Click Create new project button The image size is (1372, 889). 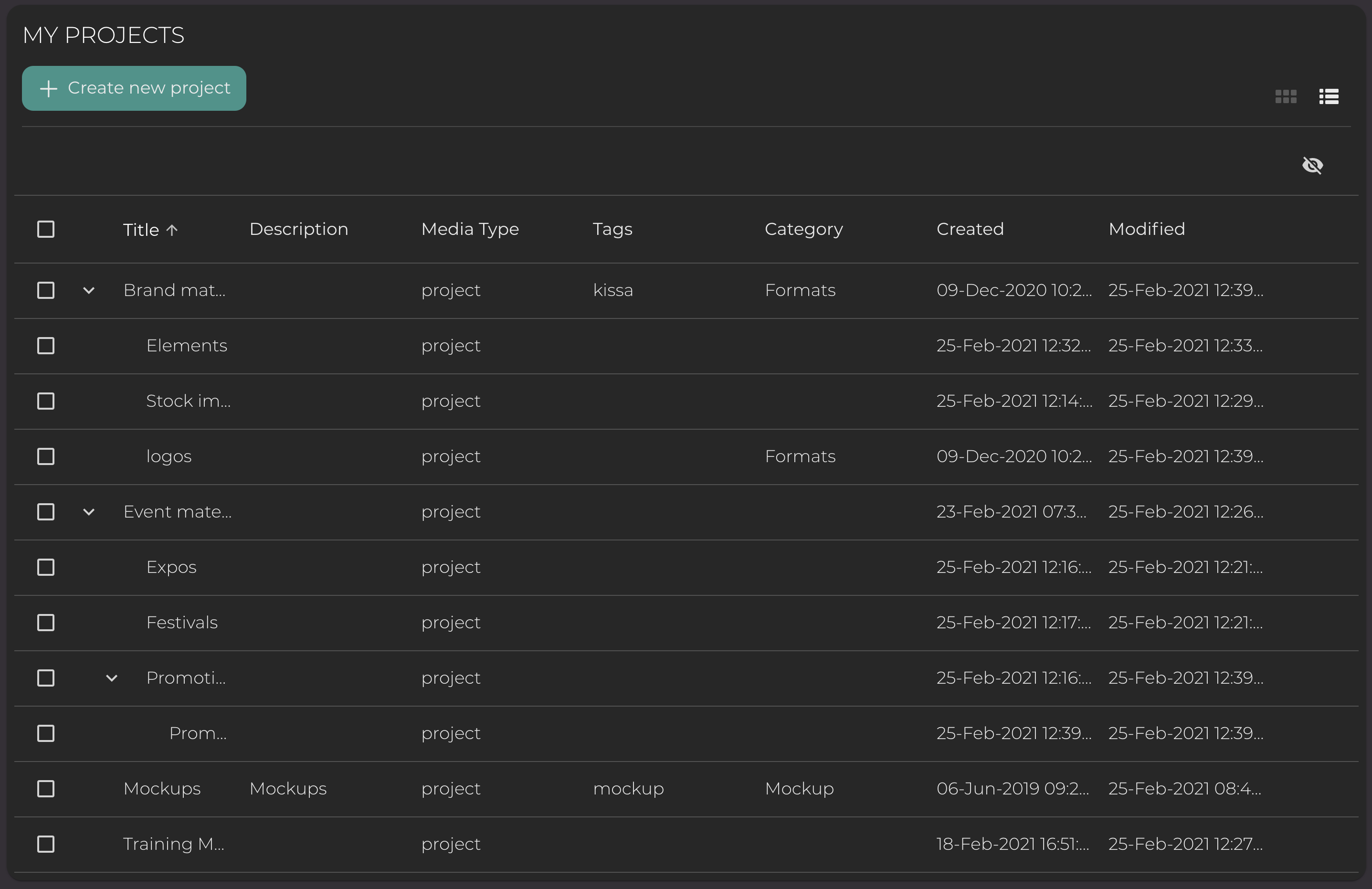tap(134, 88)
